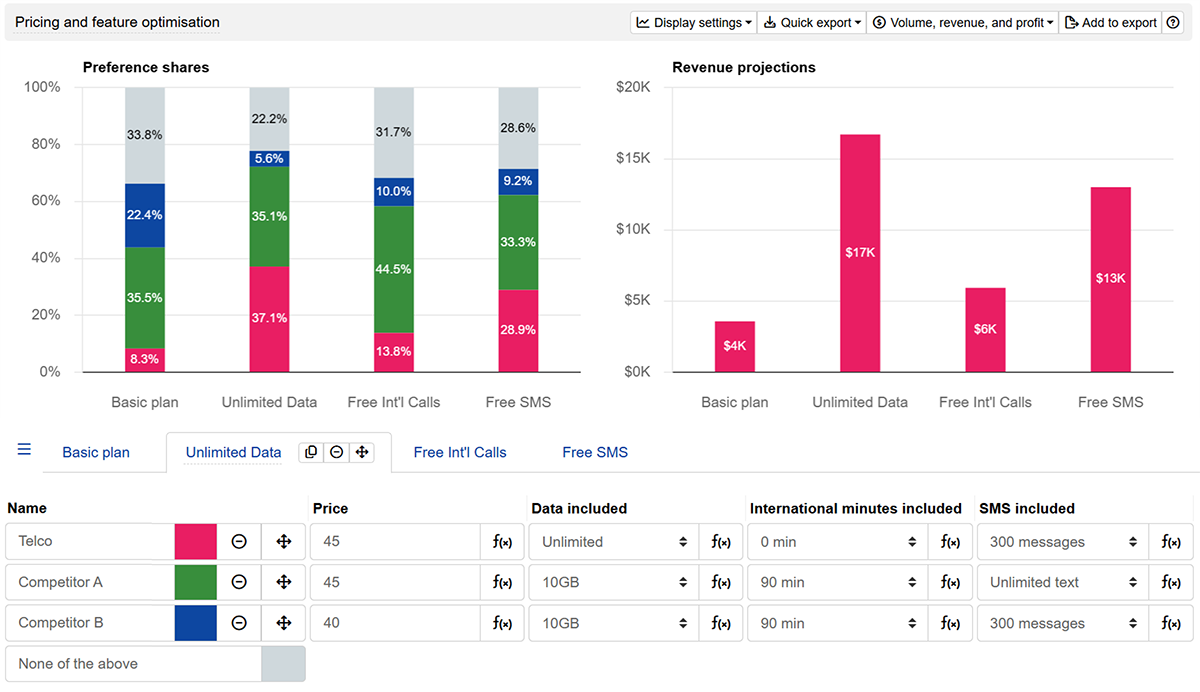The width and height of the screenshot is (1200, 692).
Task: Open Competitor B international minutes dropdown
Action: (x=838, y=623)
